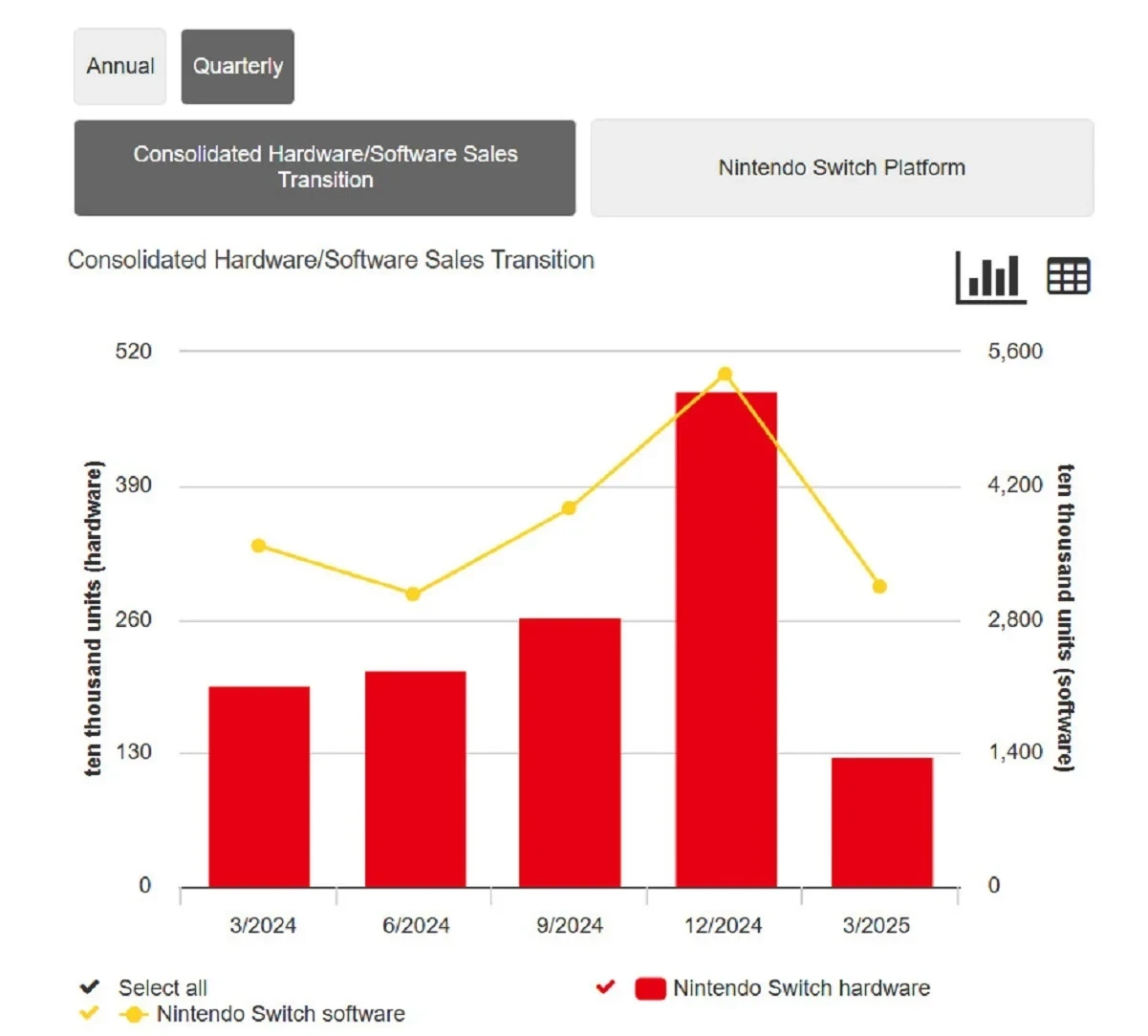The height and width of the screenshot is (1036, 1148).
Task: Click the 6/2024 software data point
Action: coord(413,594)
